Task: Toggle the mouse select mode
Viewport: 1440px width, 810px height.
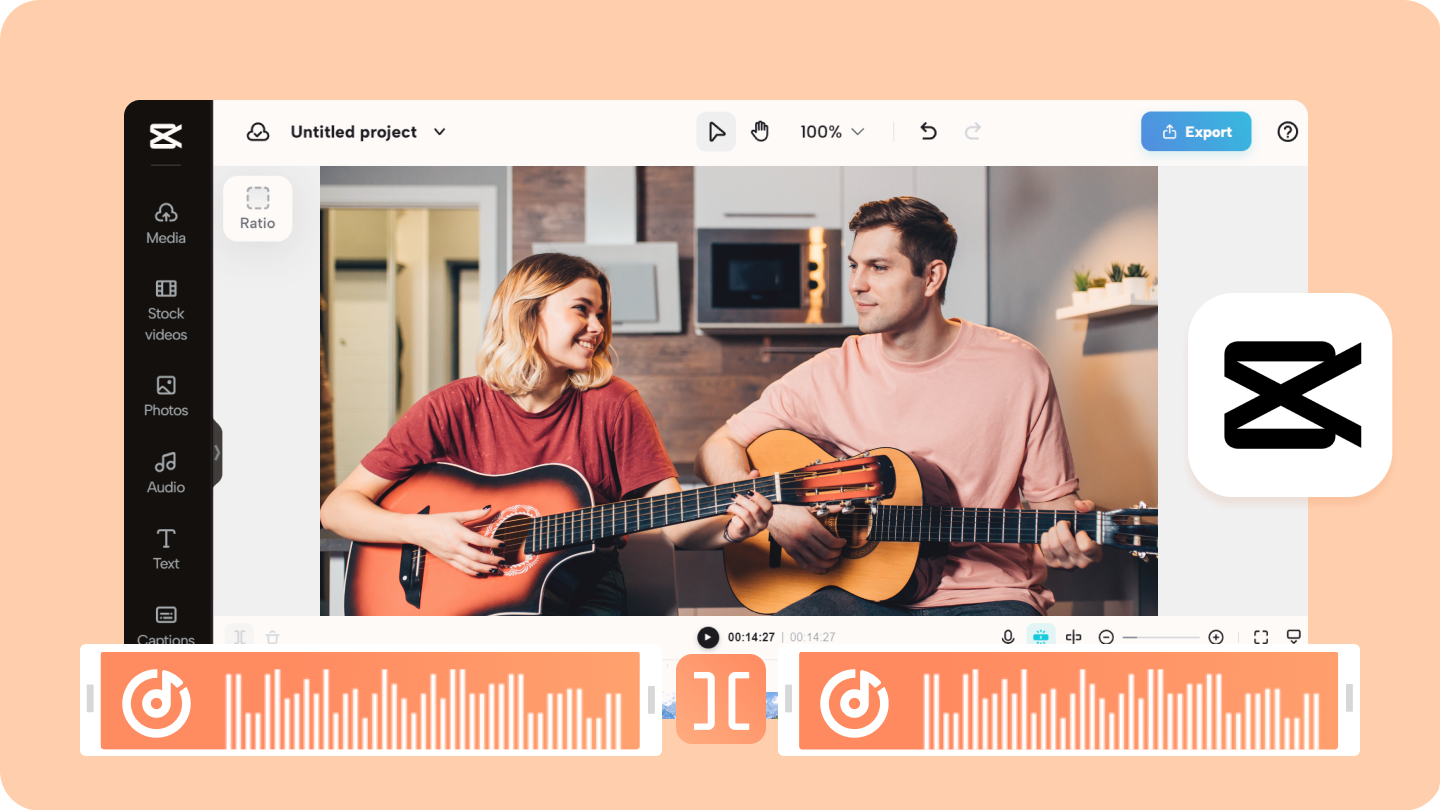Action: pos(716,131)
